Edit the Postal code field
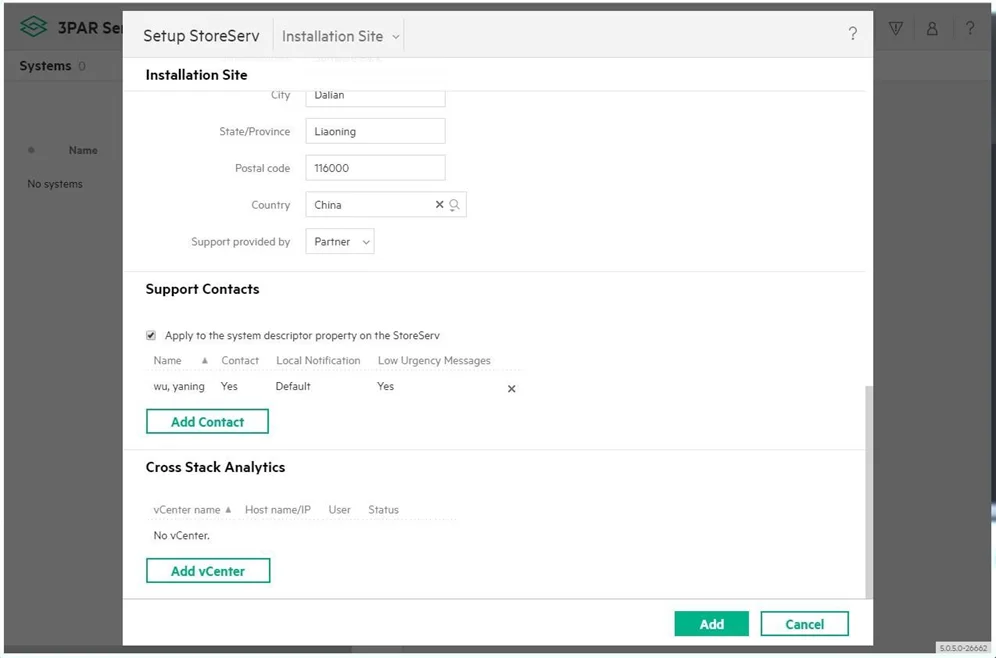996x658 pixels. 375,168
